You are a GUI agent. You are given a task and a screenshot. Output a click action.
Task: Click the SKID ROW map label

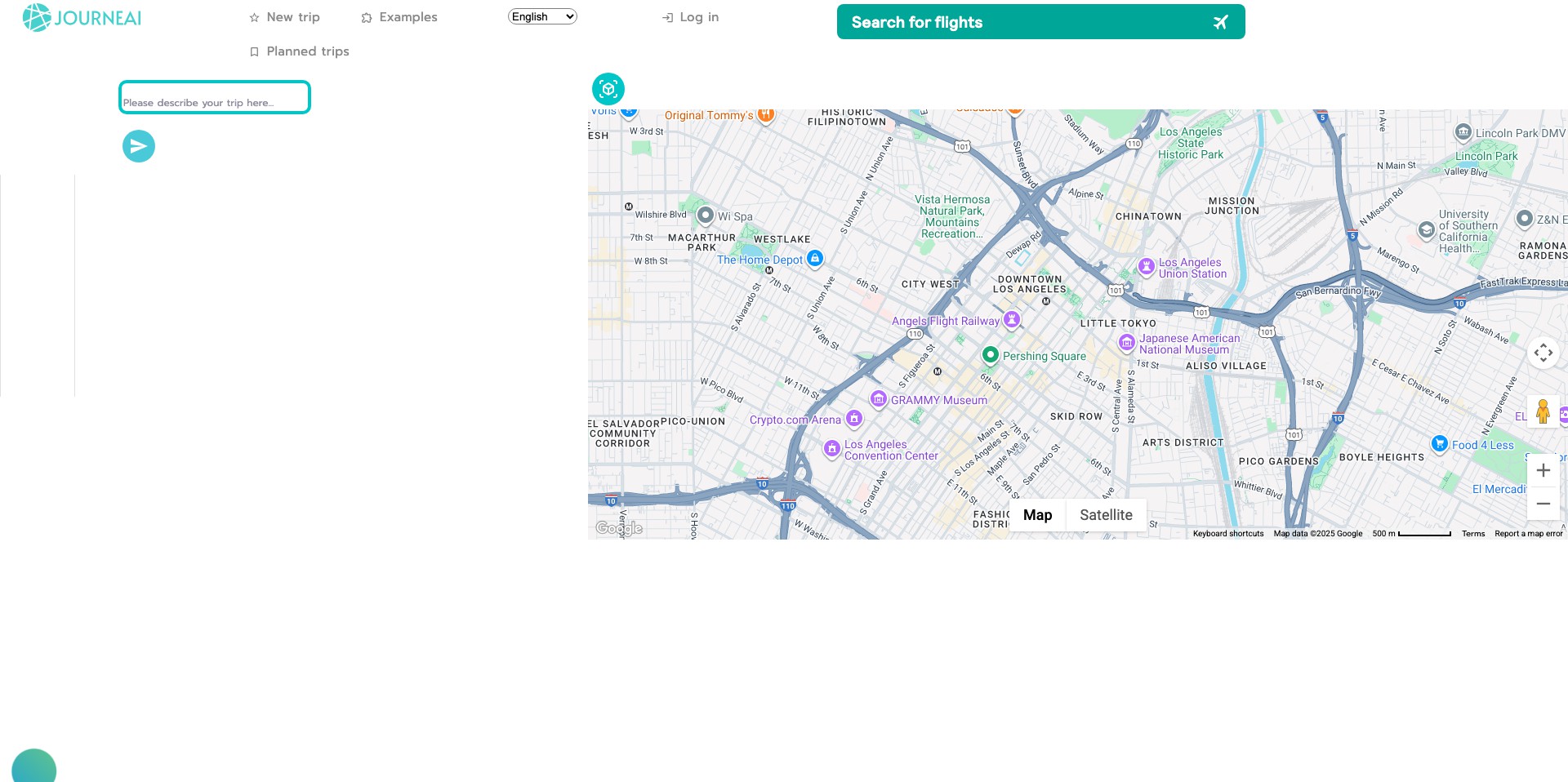pyautogui.click(x=1076, y=416)
